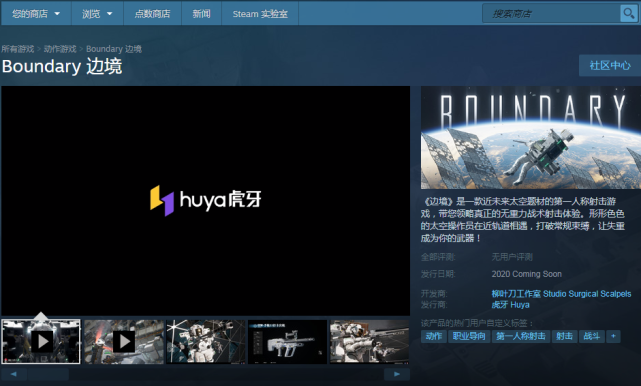Open publisher link 虎牙 Huya
Screen dimensions: 641x386
coord(510,305)
